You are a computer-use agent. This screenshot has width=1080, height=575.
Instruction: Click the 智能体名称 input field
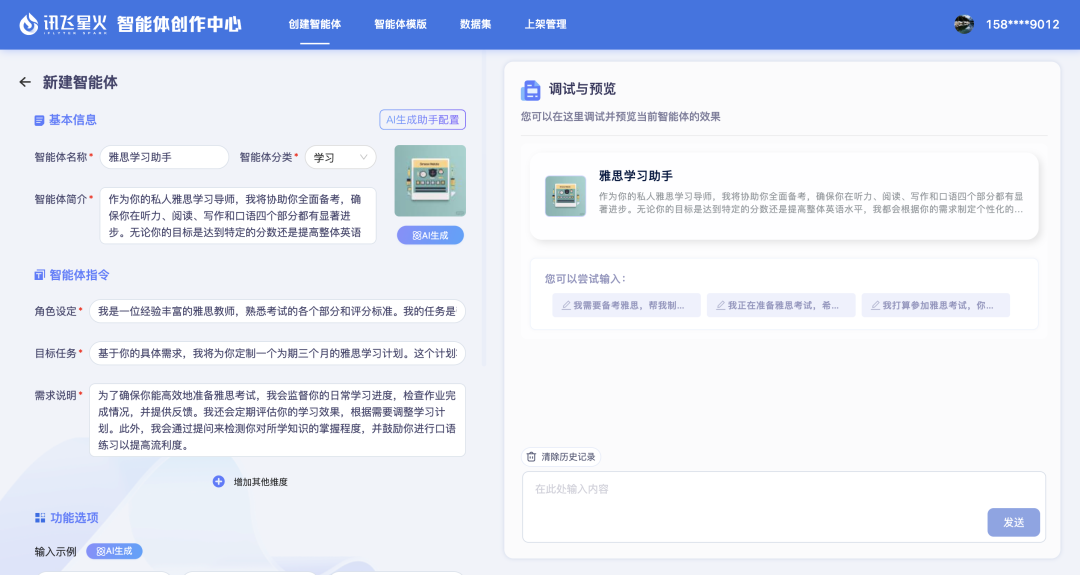coord(164,157)
